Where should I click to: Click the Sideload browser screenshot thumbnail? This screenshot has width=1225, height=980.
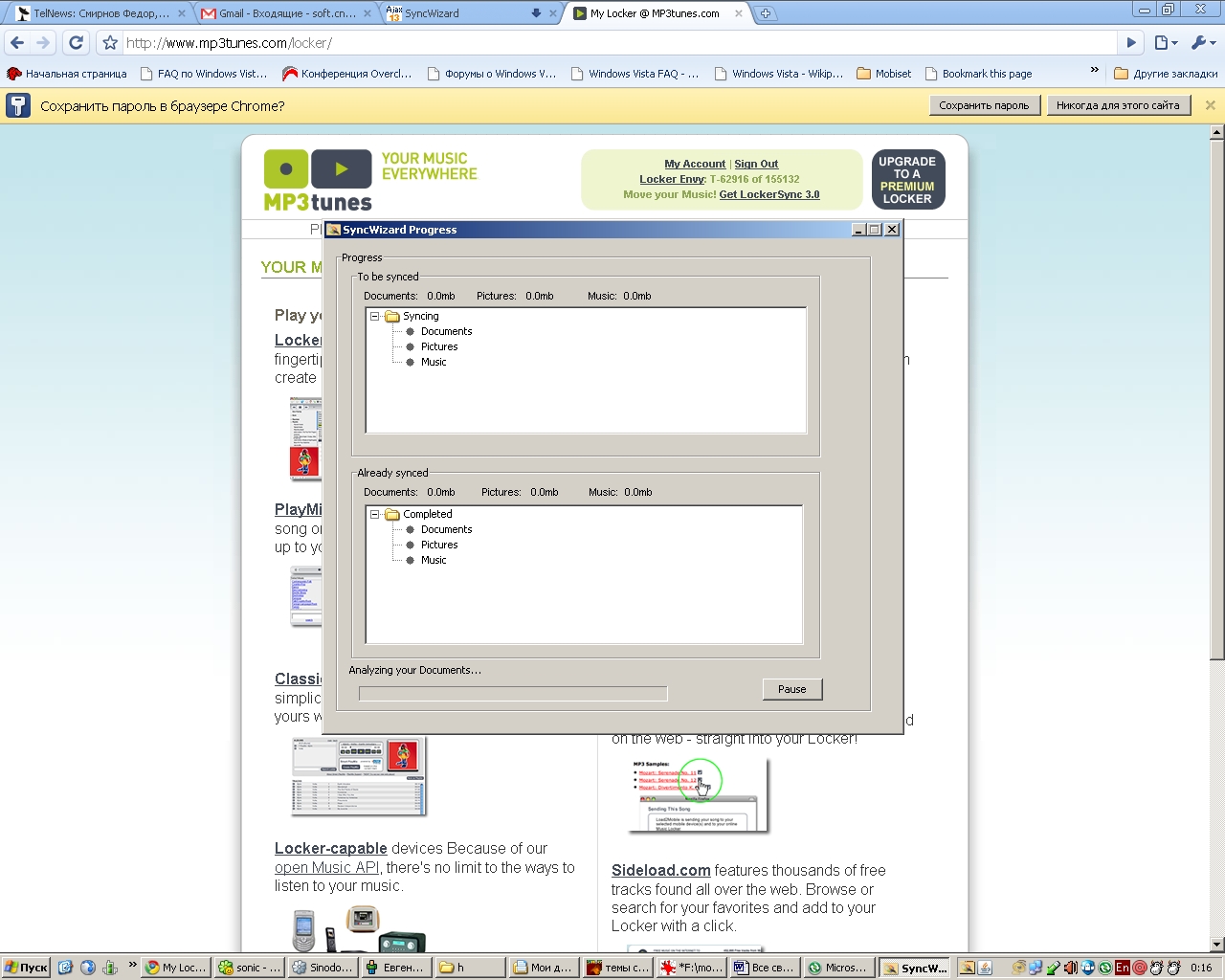(700, 795)
